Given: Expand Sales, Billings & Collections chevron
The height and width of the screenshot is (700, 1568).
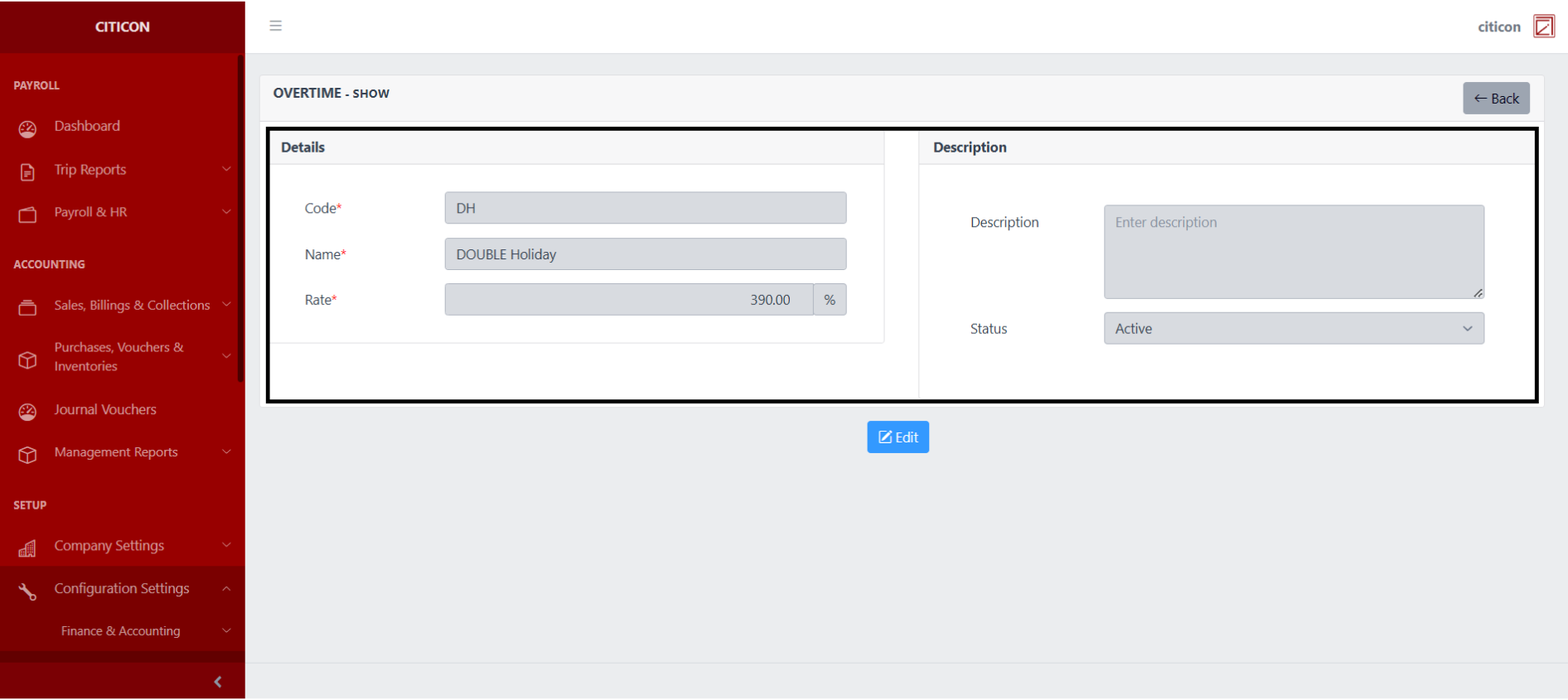Looking at the screenshot, I should [x=226, y=305].
